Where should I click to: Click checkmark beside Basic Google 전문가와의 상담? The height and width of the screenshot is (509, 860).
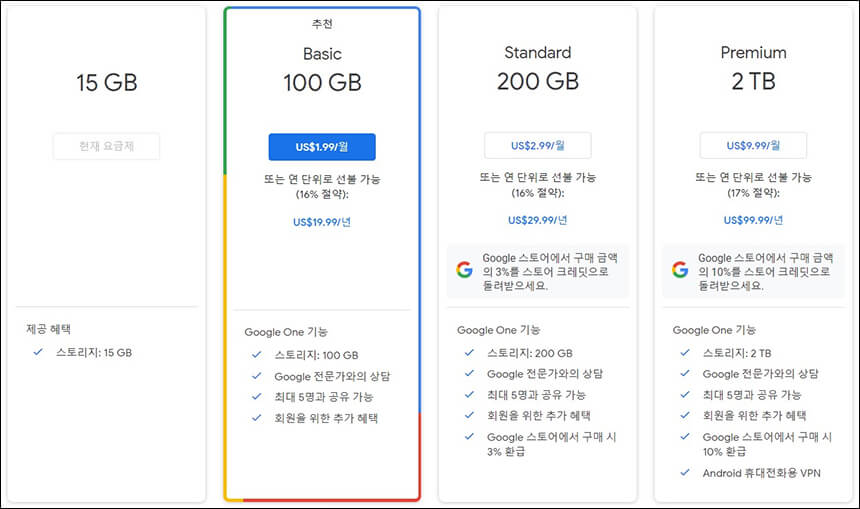(x=256, y=376)
